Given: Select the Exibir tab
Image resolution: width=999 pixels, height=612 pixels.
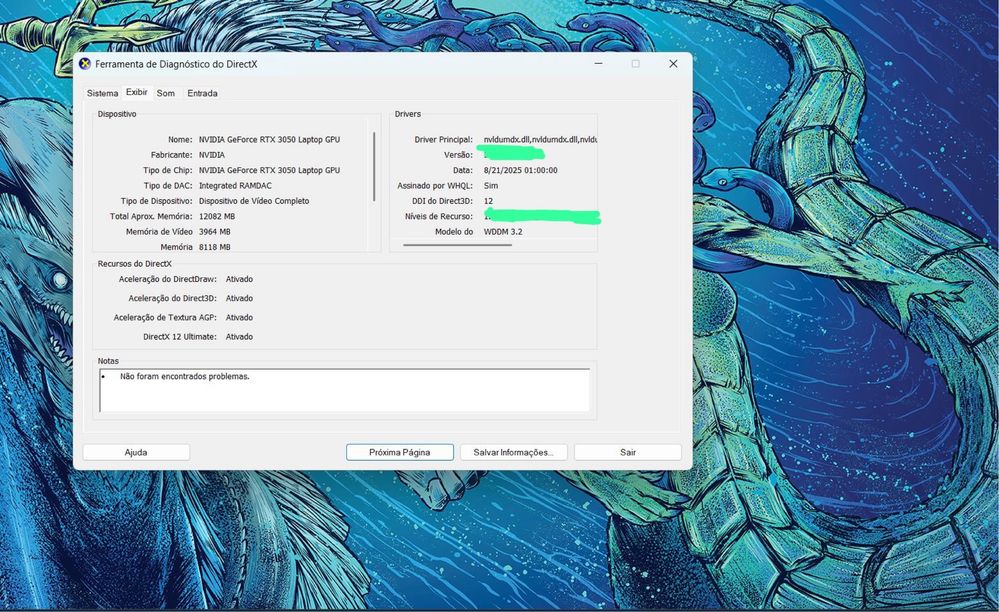Looking at the screenshot, I should (x=136, y=92).
